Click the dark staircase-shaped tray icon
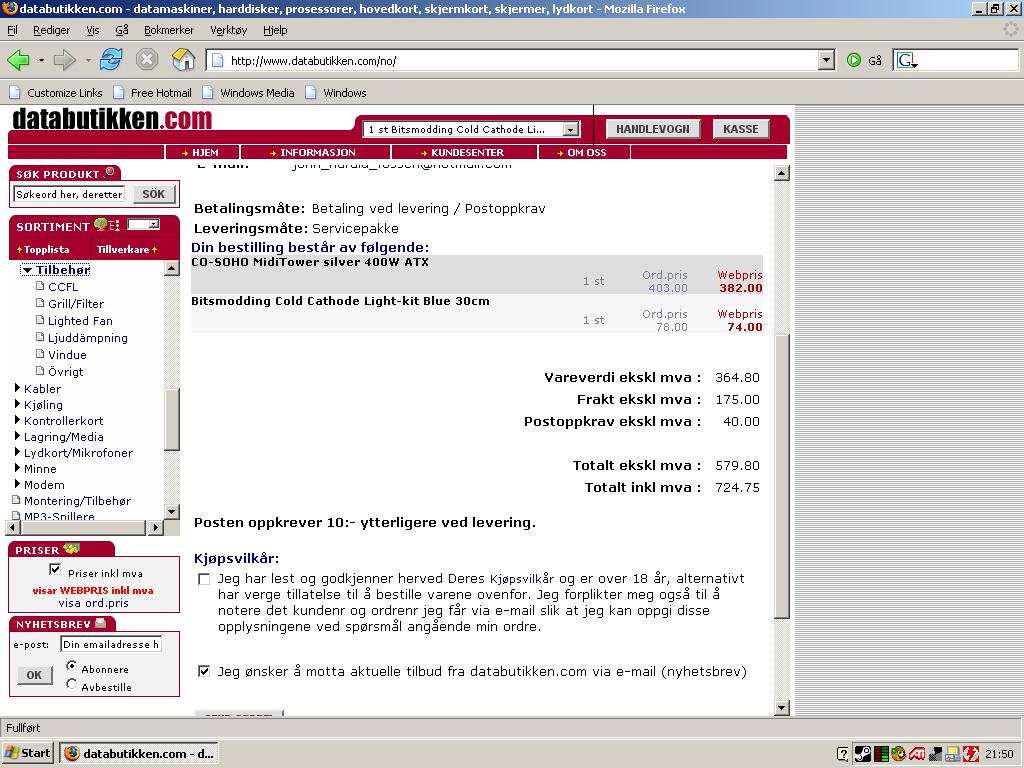The image size is (1024, 768). coord(935,754)
